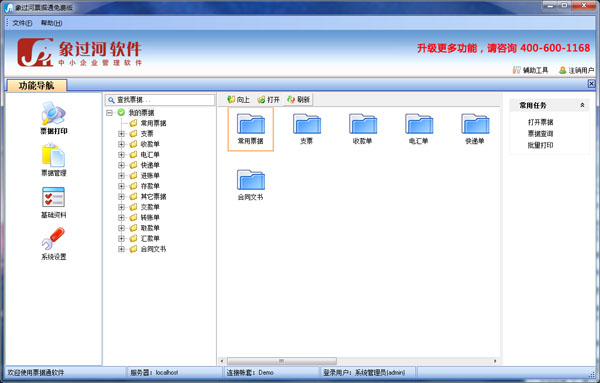Expand the 电汇单 tree node

121,155
